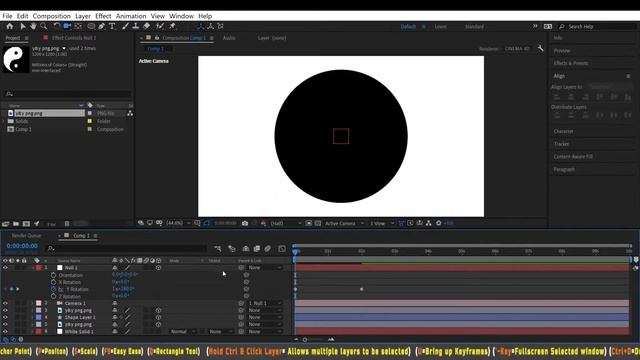The width and height of the screenshot is (640, 360).
Task: Expand the Effects & Presets panel
Action: pos(571,63)
